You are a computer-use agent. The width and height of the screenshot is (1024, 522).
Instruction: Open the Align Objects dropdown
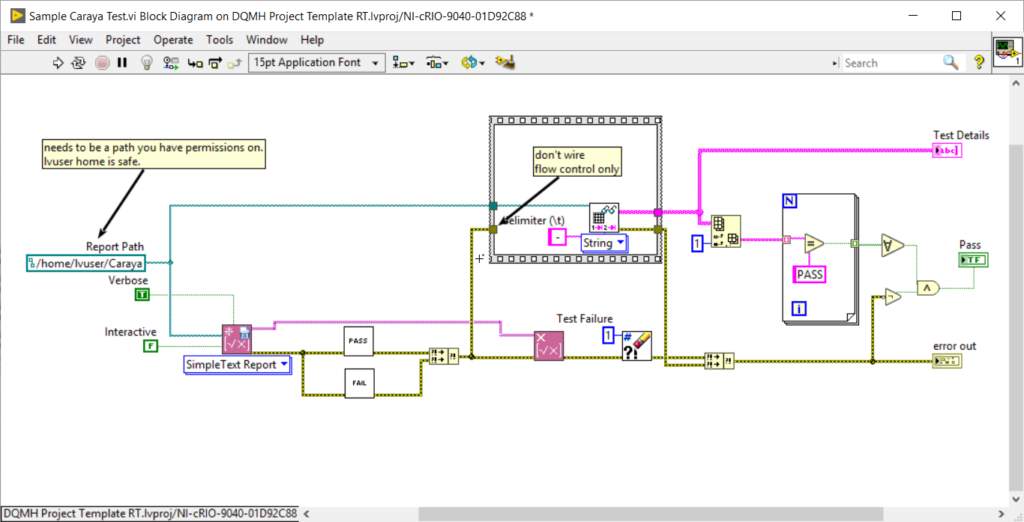pyautogui.click(x=405, y=63)
